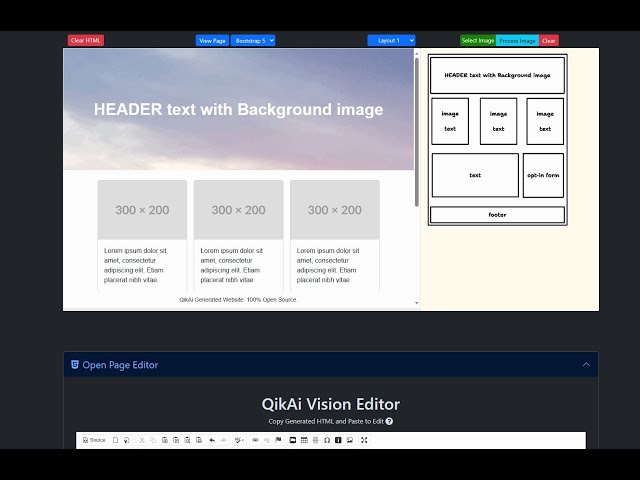Image resolution: width=640 pixels, height=480 pixels.
Task: Collapse the Open Page Editor chevron
Action: click(586, 364)
